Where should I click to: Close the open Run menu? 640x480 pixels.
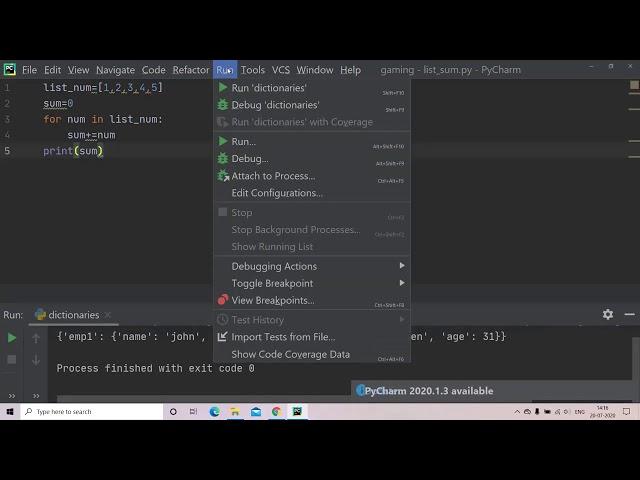click(224, 70)
